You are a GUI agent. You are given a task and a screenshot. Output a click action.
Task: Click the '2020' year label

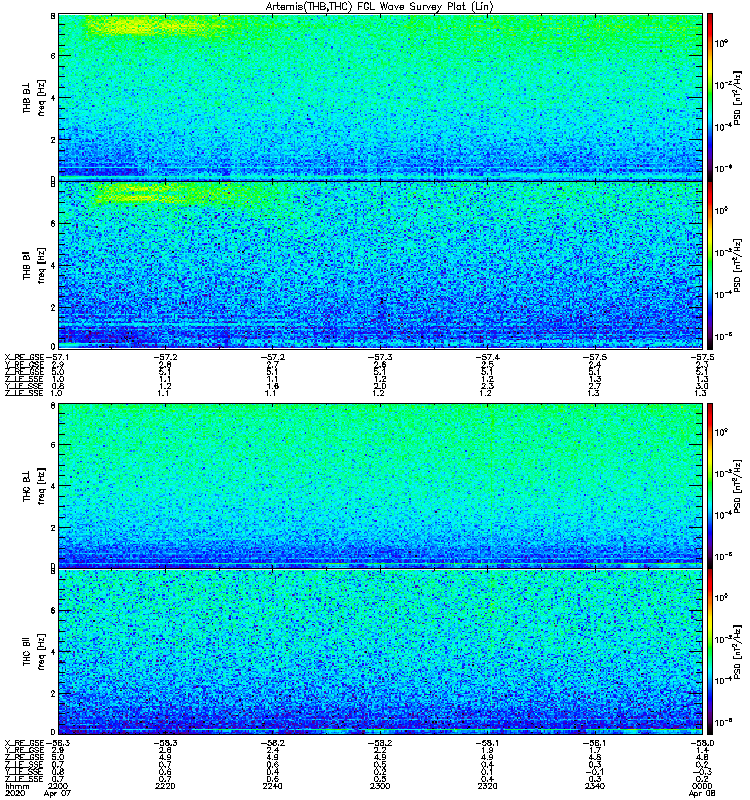point(15,793)
